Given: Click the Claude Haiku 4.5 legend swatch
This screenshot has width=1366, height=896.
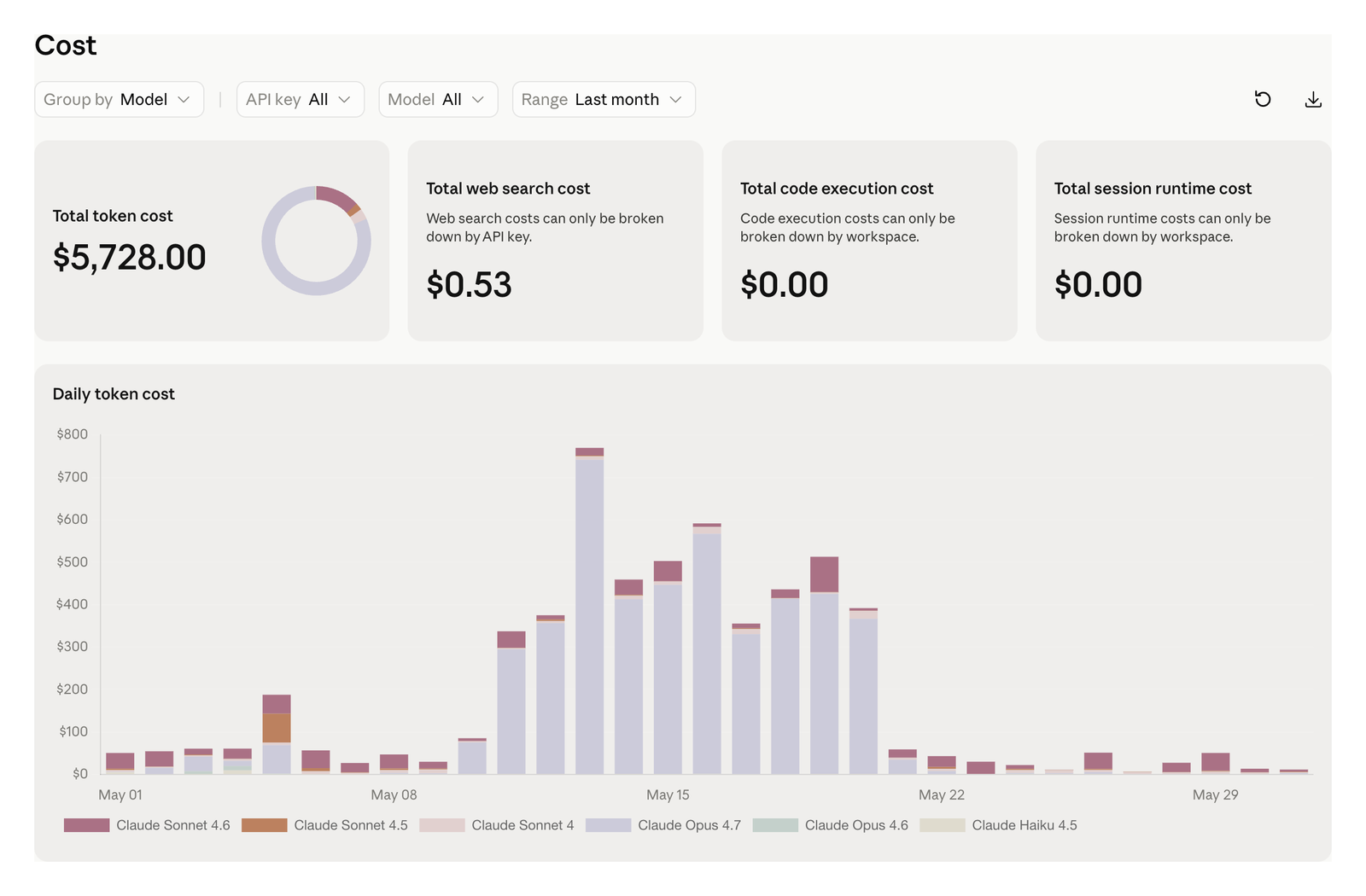Looking at the screenshot, I should click(x=943, y=825).
